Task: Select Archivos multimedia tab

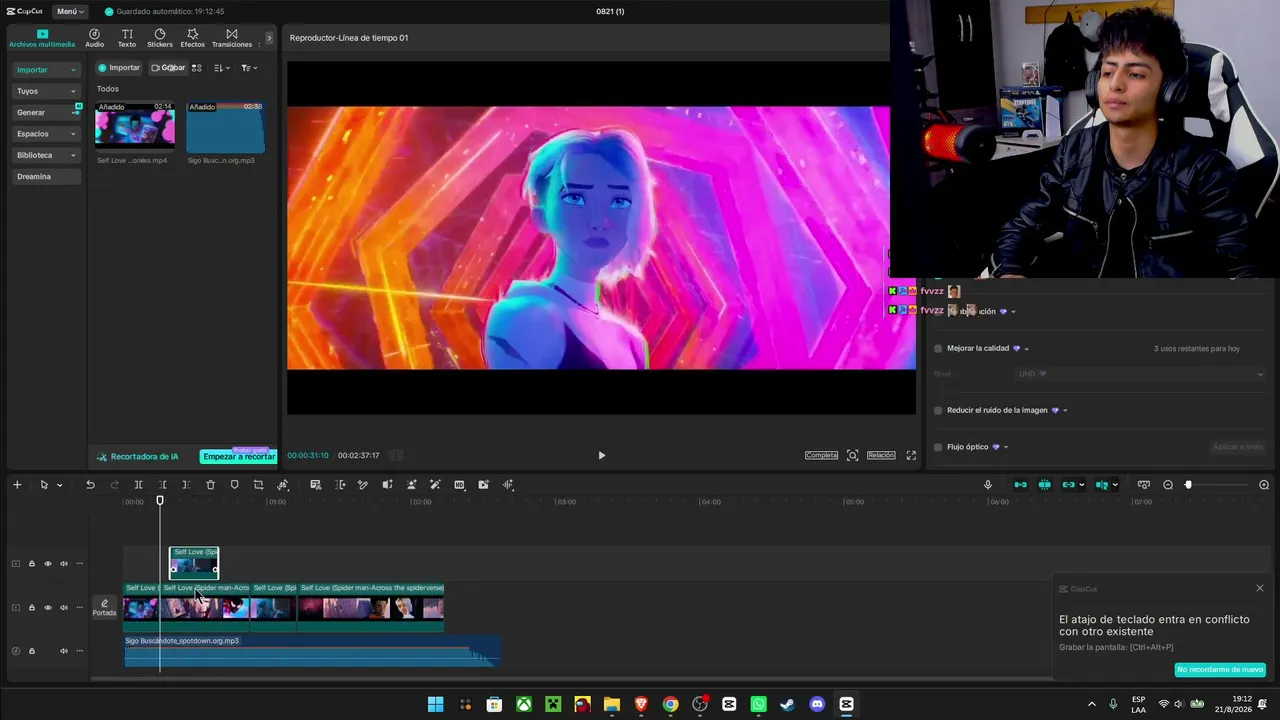Action: (42, 38)
